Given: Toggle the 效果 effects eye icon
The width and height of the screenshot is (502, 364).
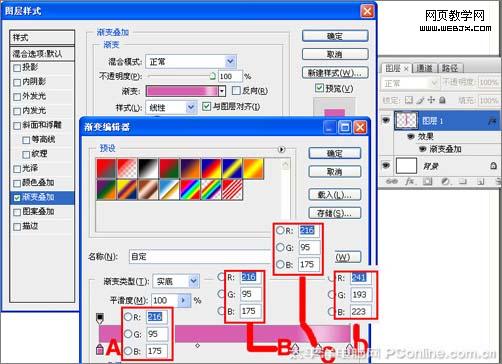Looking at the screenshot, I should pos(411,136).
